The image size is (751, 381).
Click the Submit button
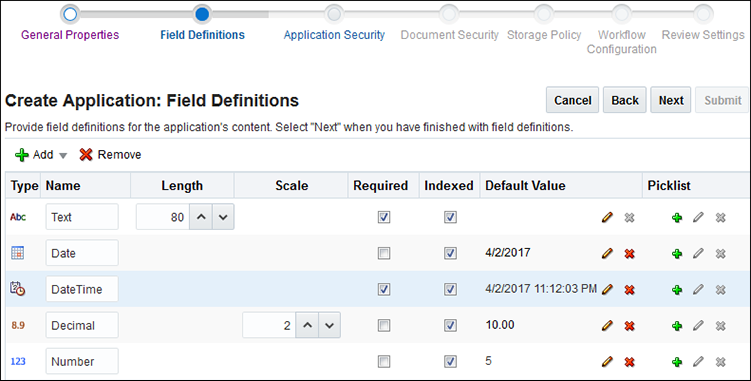coord(722,100)
